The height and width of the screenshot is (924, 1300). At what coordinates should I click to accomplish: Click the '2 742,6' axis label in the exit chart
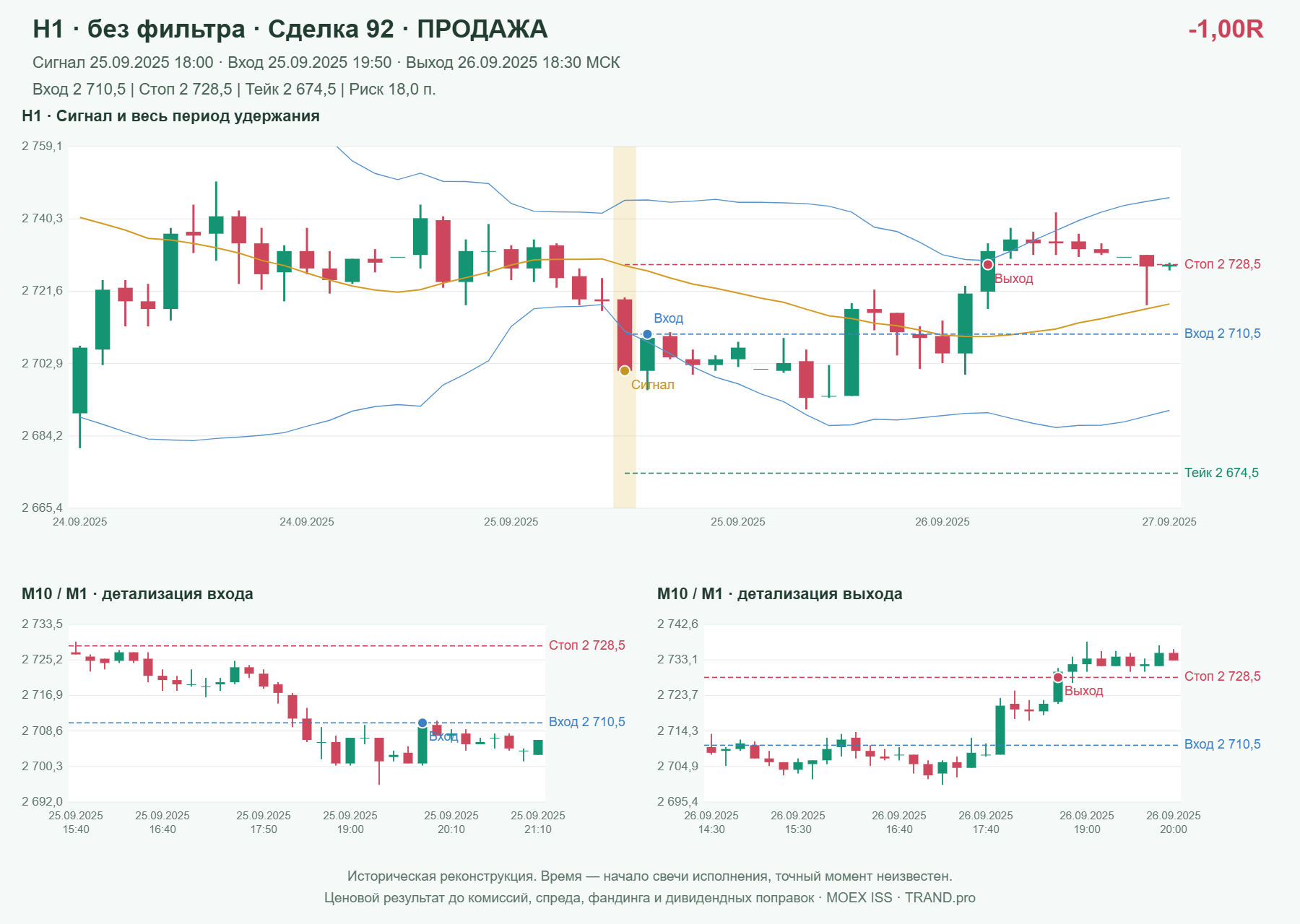tap(677, 624)
